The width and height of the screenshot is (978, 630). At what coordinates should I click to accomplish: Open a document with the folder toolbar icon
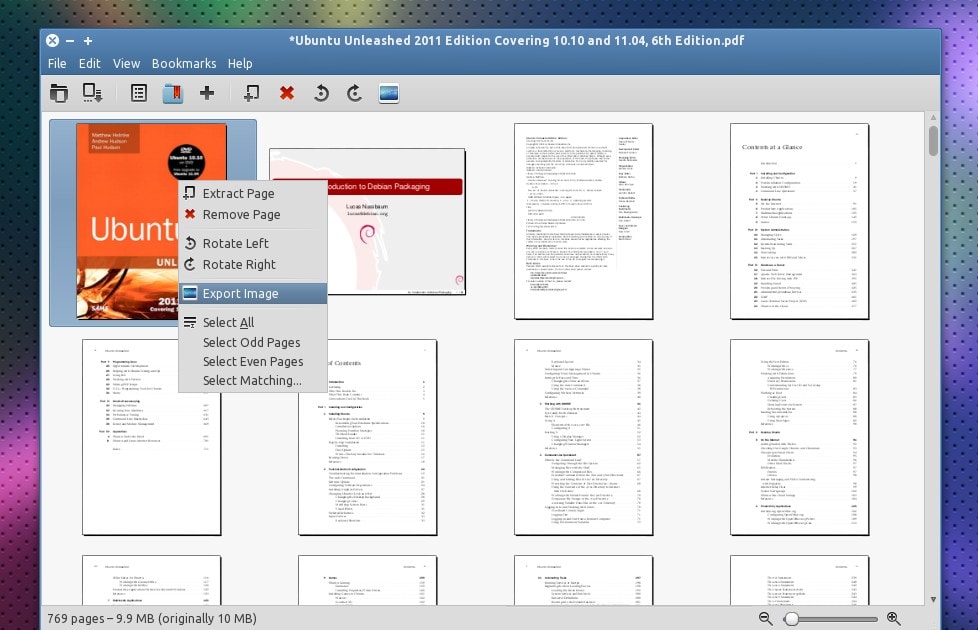click(59, 93)
